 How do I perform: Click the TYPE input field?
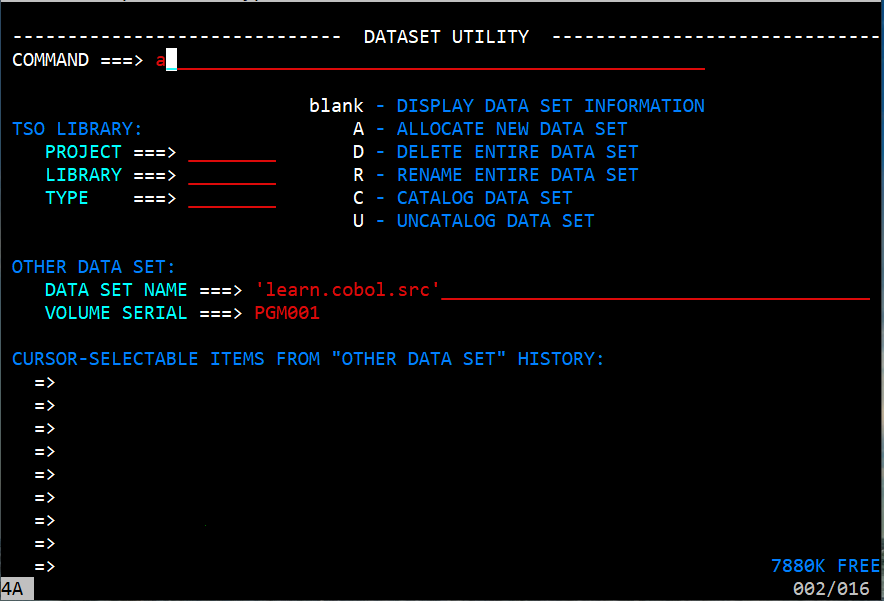[x=232, y=198]
